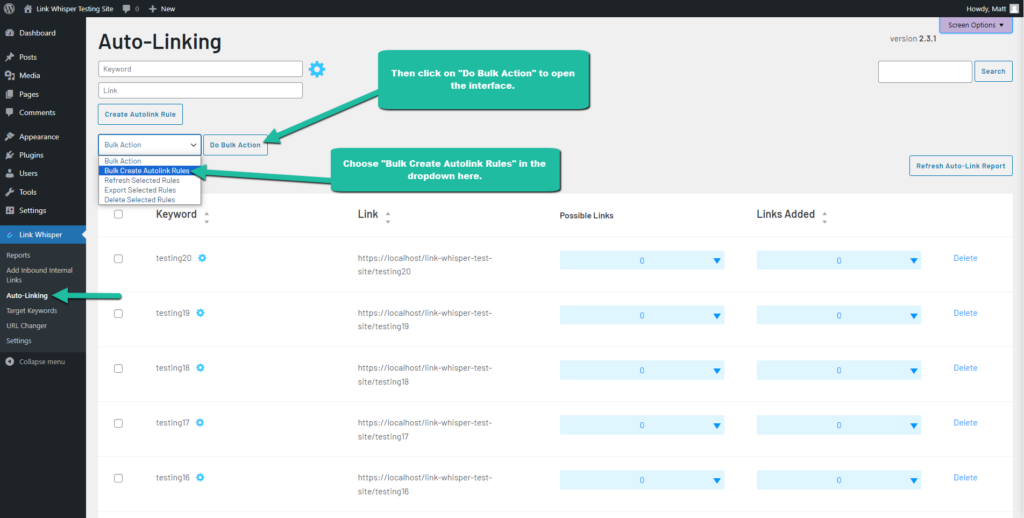Open the gear icon for testing16
The image size is (1024, 518).
200,478
